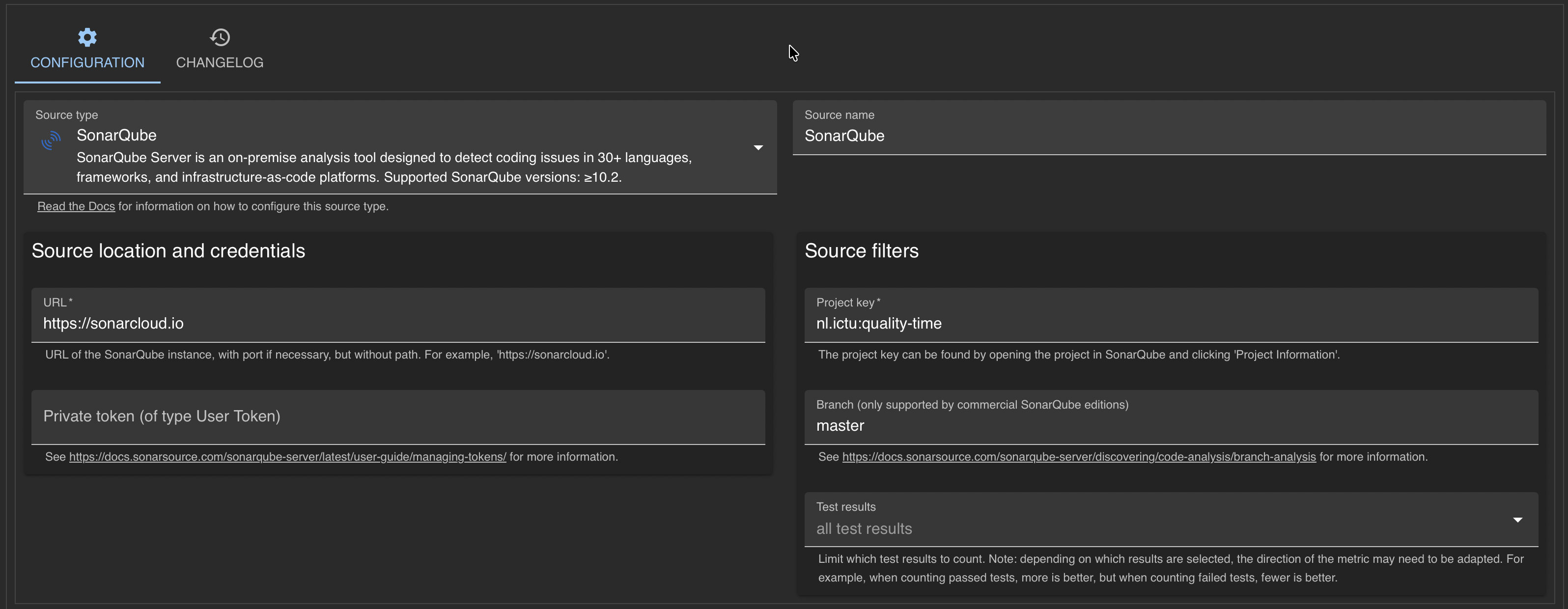1568x609 pixels.
Task: Click the URL input field
Action: click(398, 315)
